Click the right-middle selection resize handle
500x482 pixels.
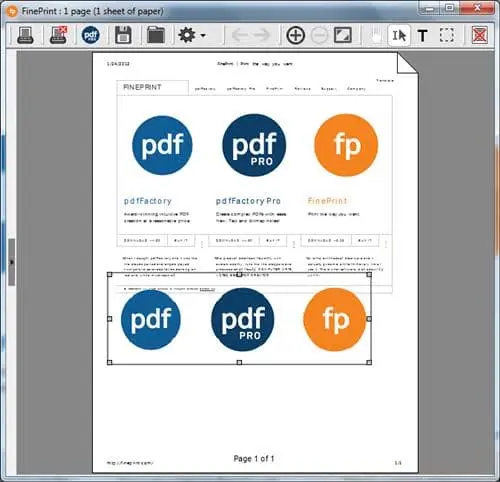coord(369,319)
